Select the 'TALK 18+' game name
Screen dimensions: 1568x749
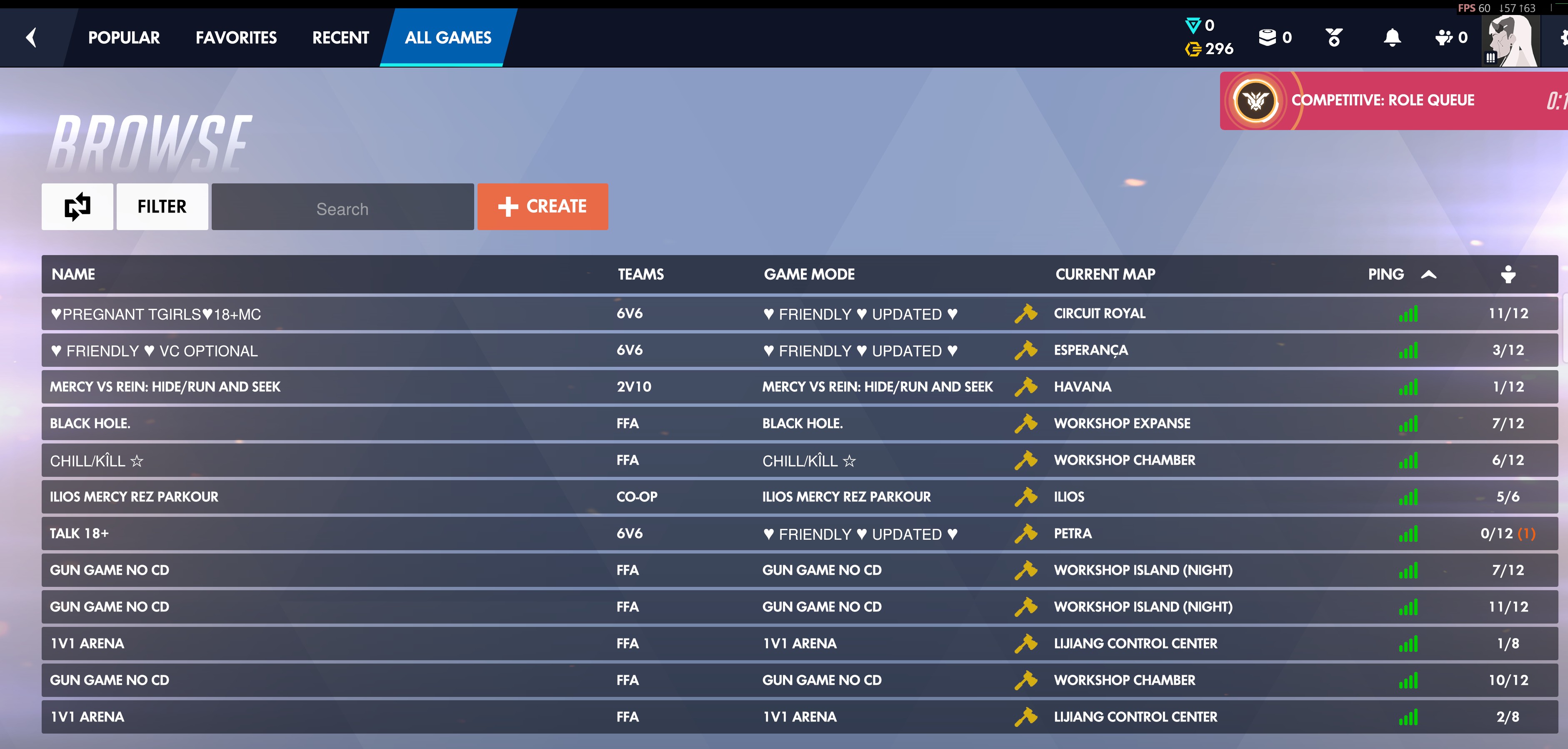point(79,534)
